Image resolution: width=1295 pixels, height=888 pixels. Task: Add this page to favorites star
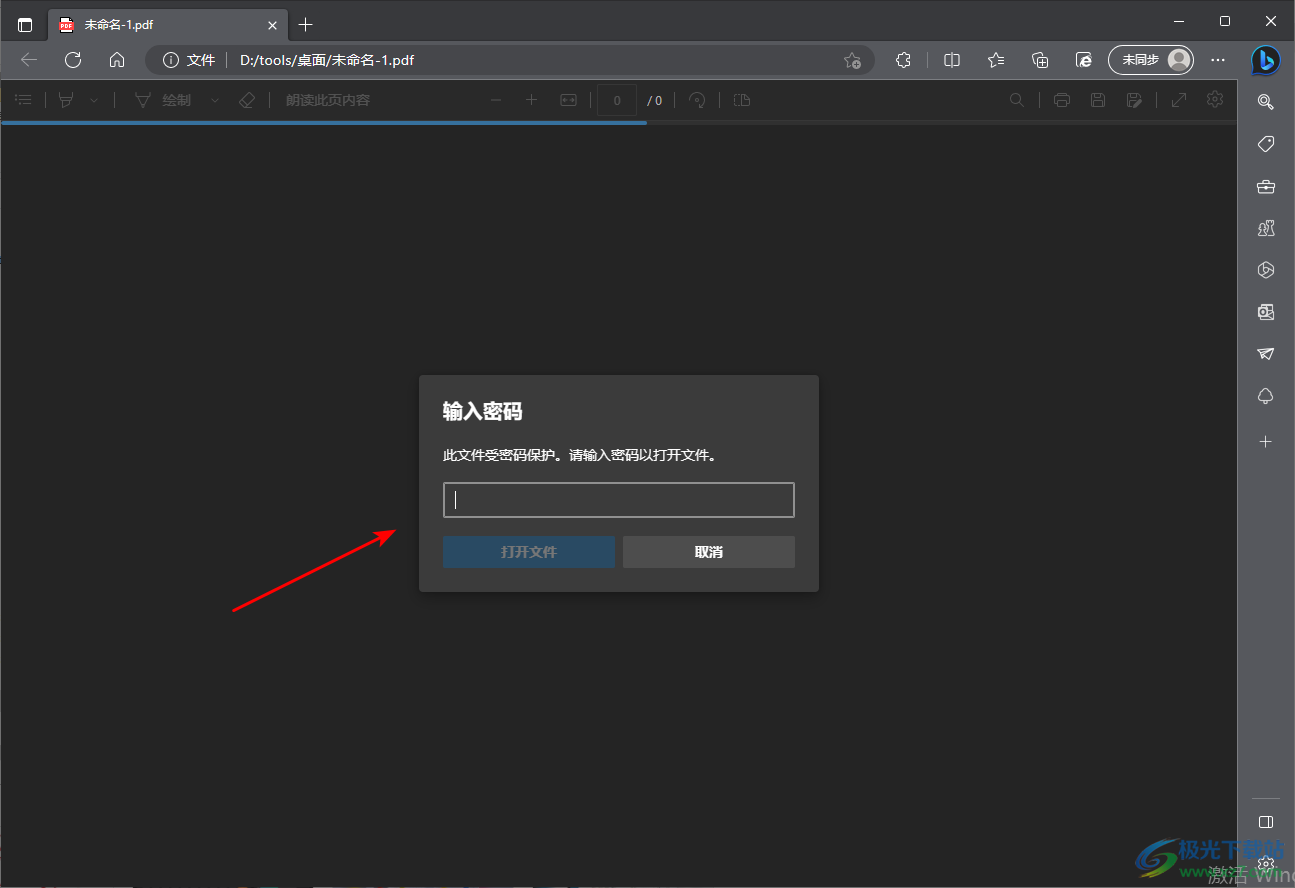point(852,60)
